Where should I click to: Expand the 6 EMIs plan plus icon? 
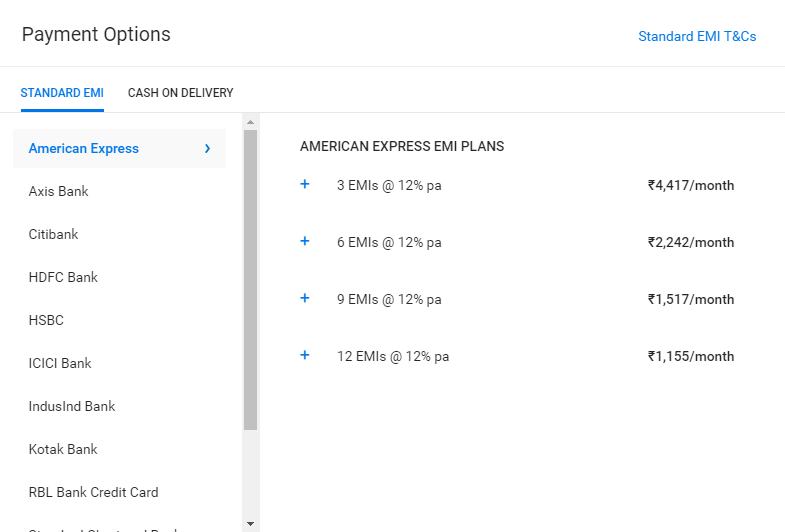[304, 241]
